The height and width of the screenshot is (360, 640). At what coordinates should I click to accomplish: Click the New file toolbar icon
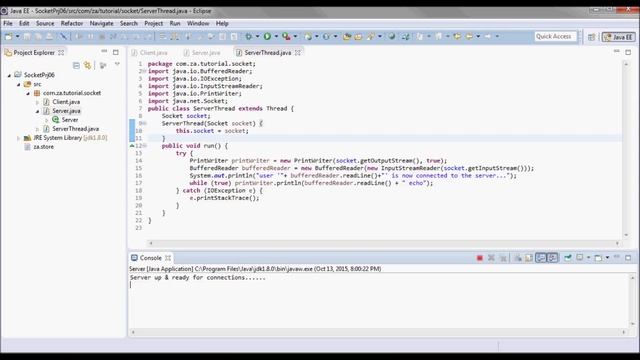click(x=8, y=37)
